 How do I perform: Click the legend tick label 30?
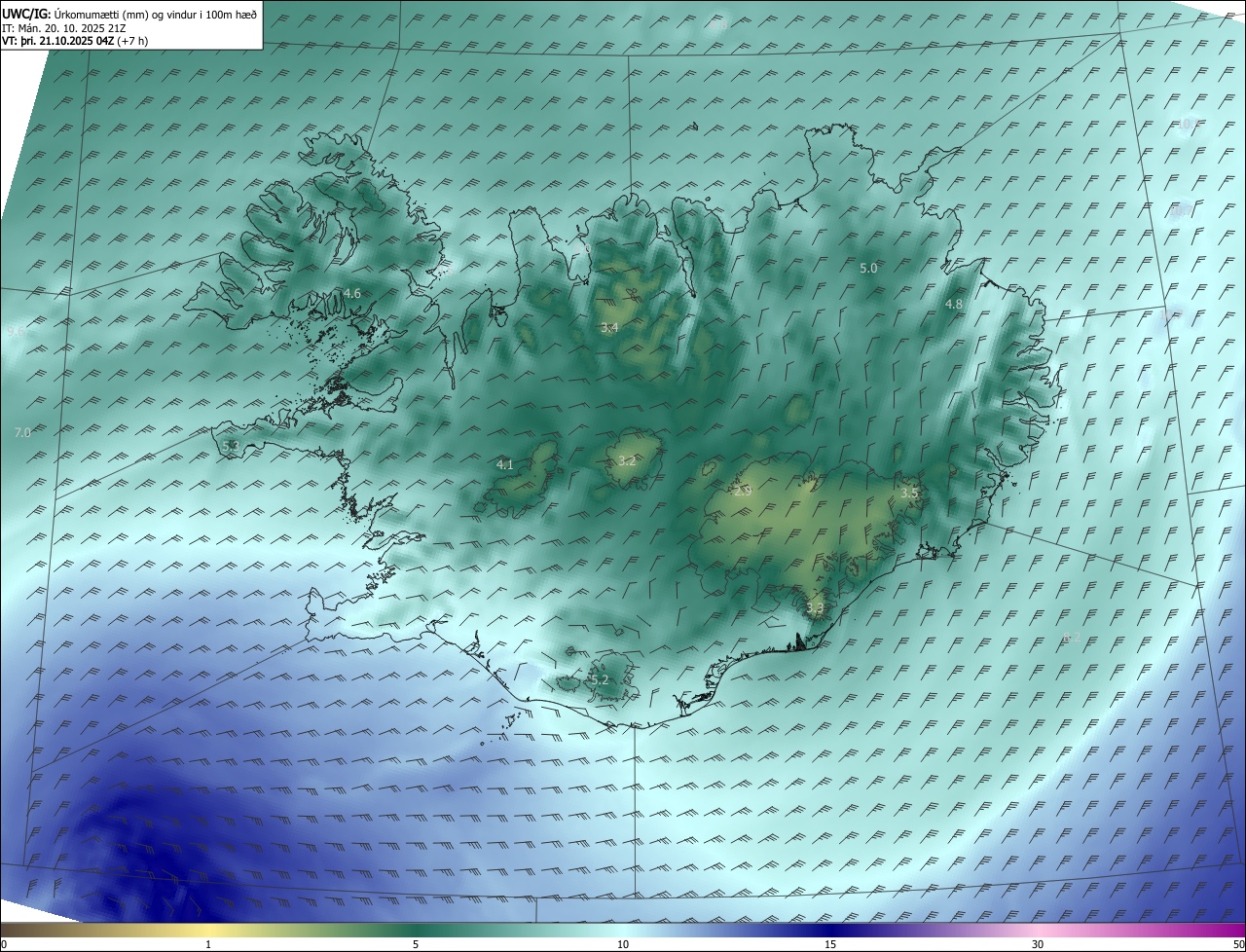(x=1038, y=944)
